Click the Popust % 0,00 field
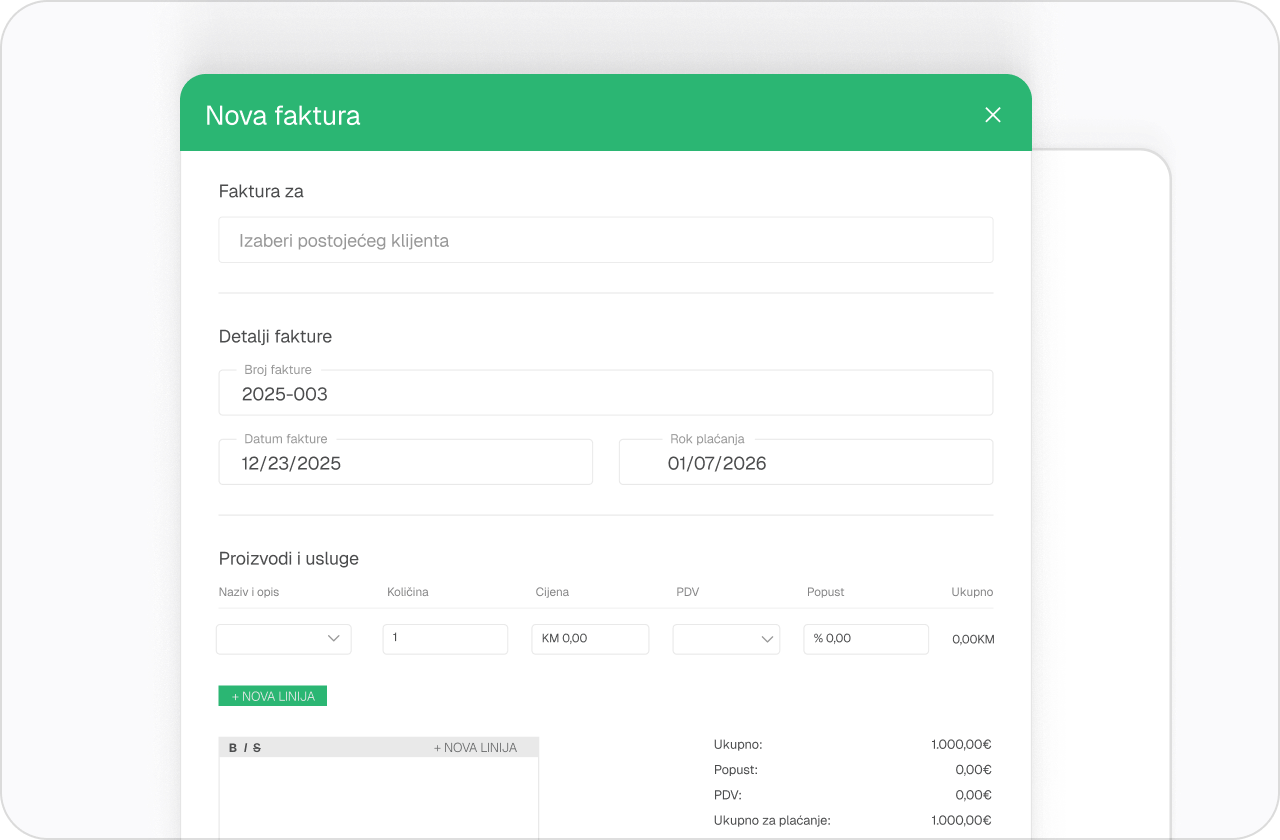 point(866,639)
